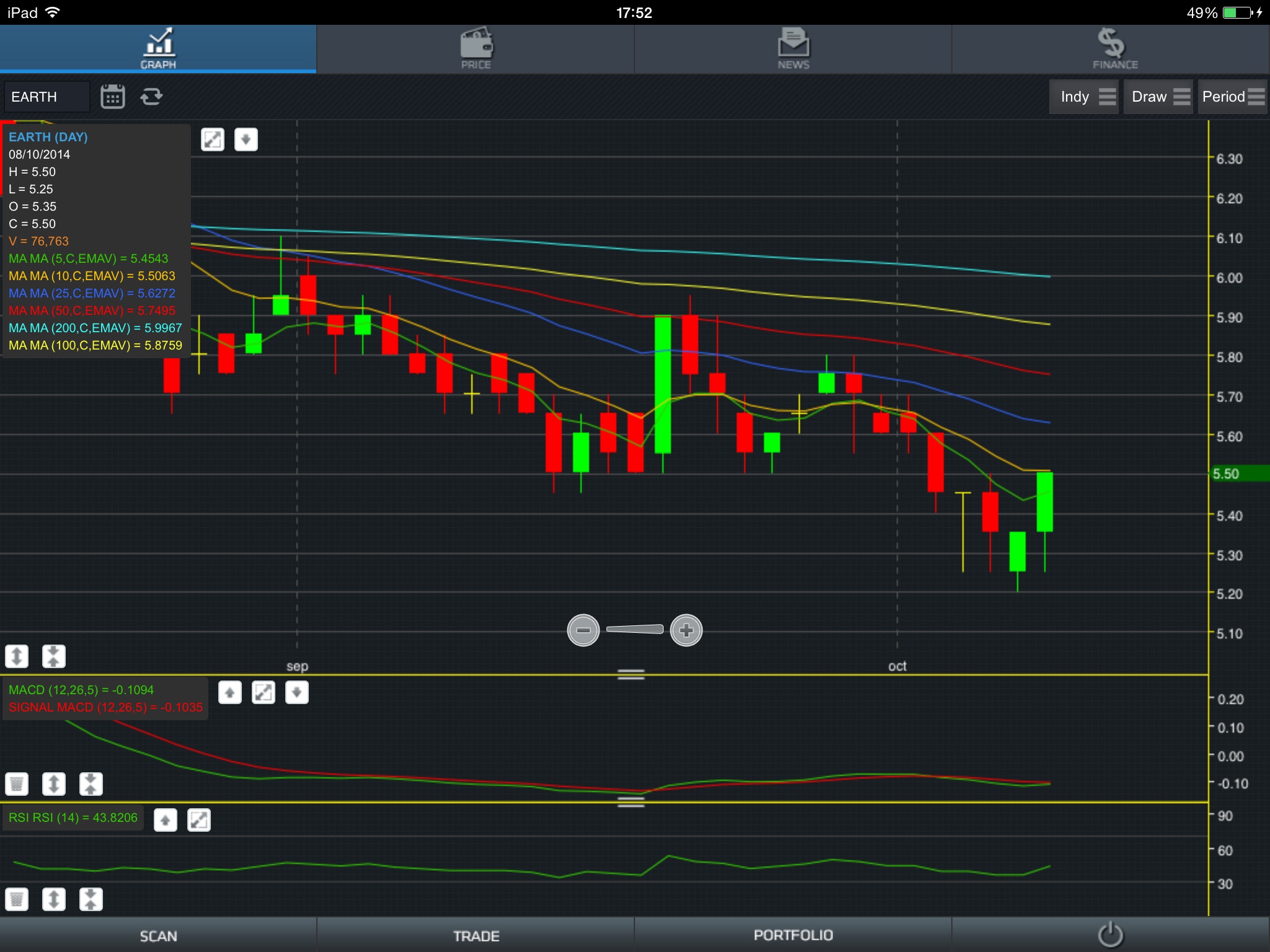Screen dimensions: 1270x952
Task: Open the PORTFOLIO section
Action: coord(793,936)
